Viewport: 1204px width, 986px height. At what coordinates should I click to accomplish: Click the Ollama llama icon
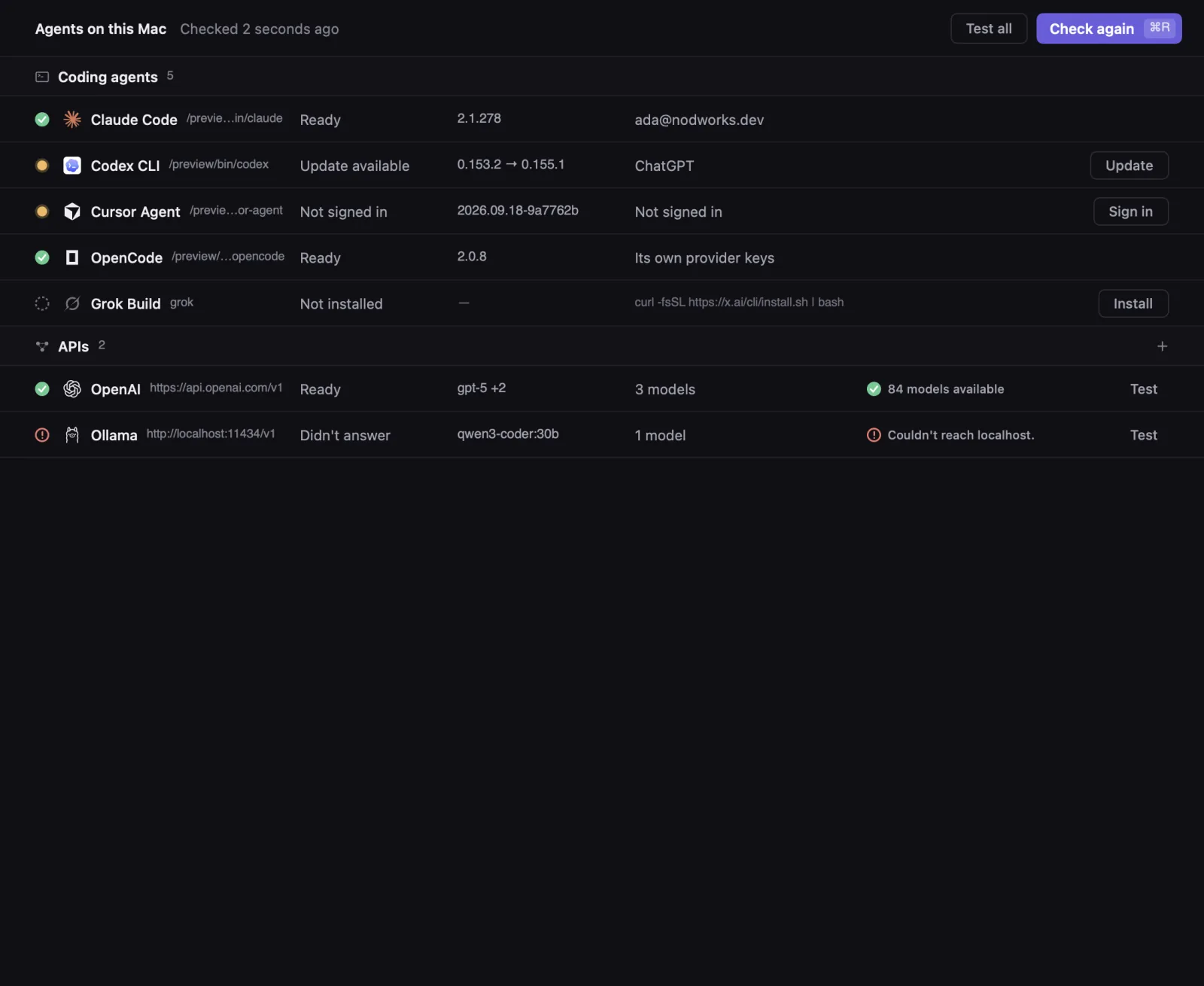pyautogui.click(x=72, y=435)
